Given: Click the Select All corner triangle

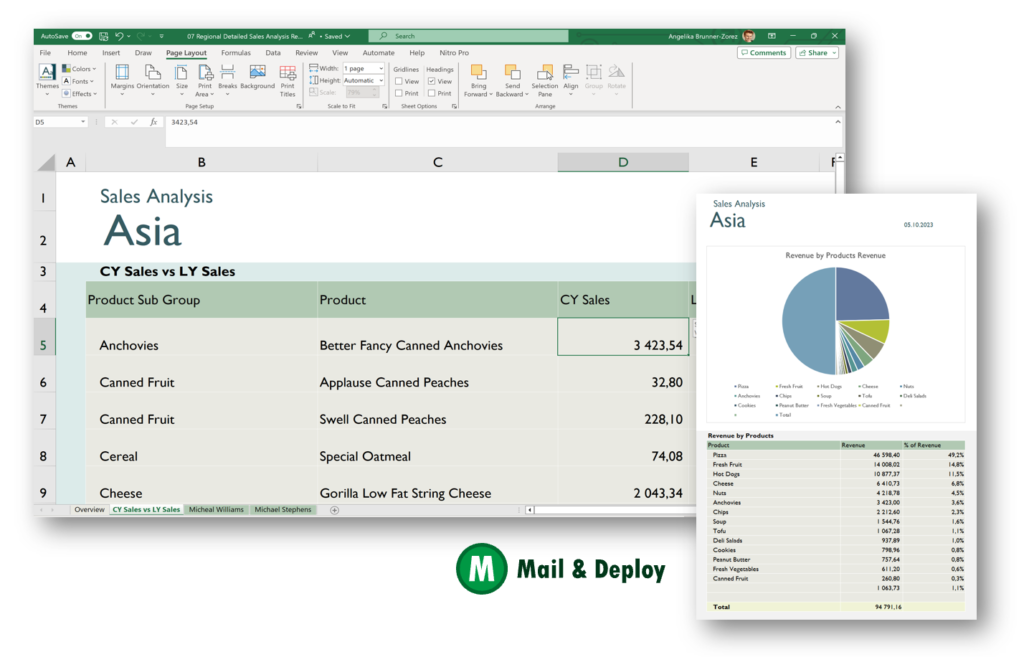Looking at the screenshot, I should point(46,162).
